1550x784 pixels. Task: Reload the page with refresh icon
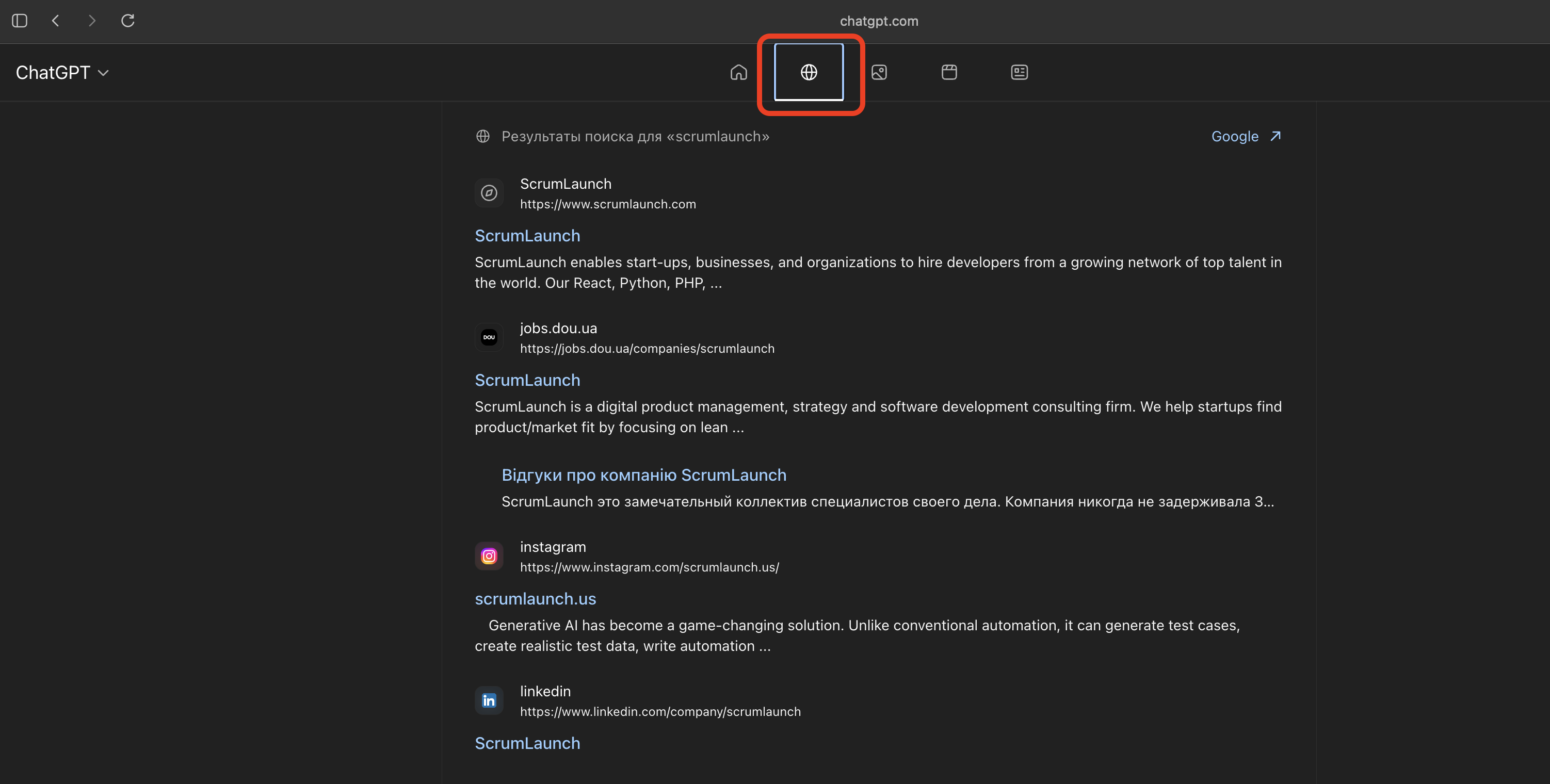(x=127, y=21)
